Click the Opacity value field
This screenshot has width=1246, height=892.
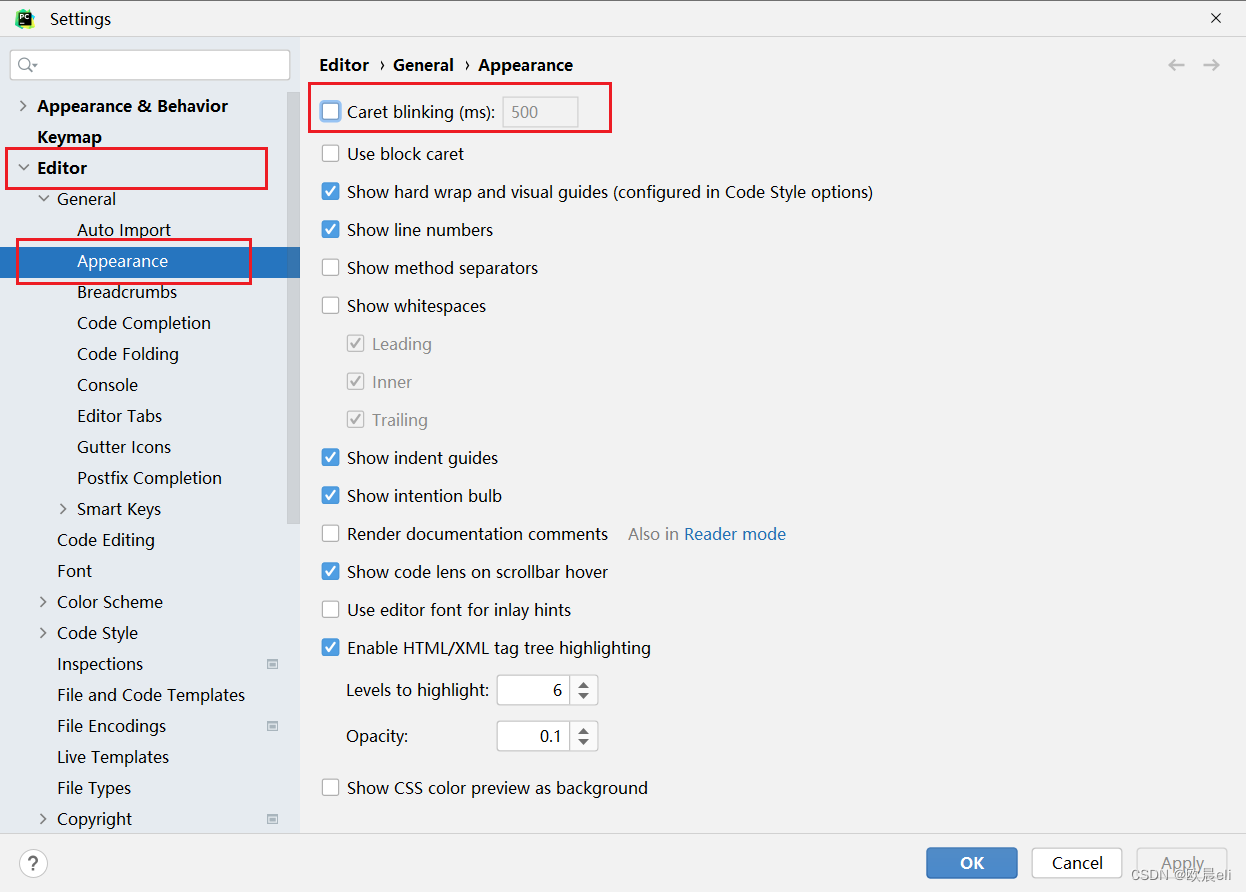tap(534, 736)
